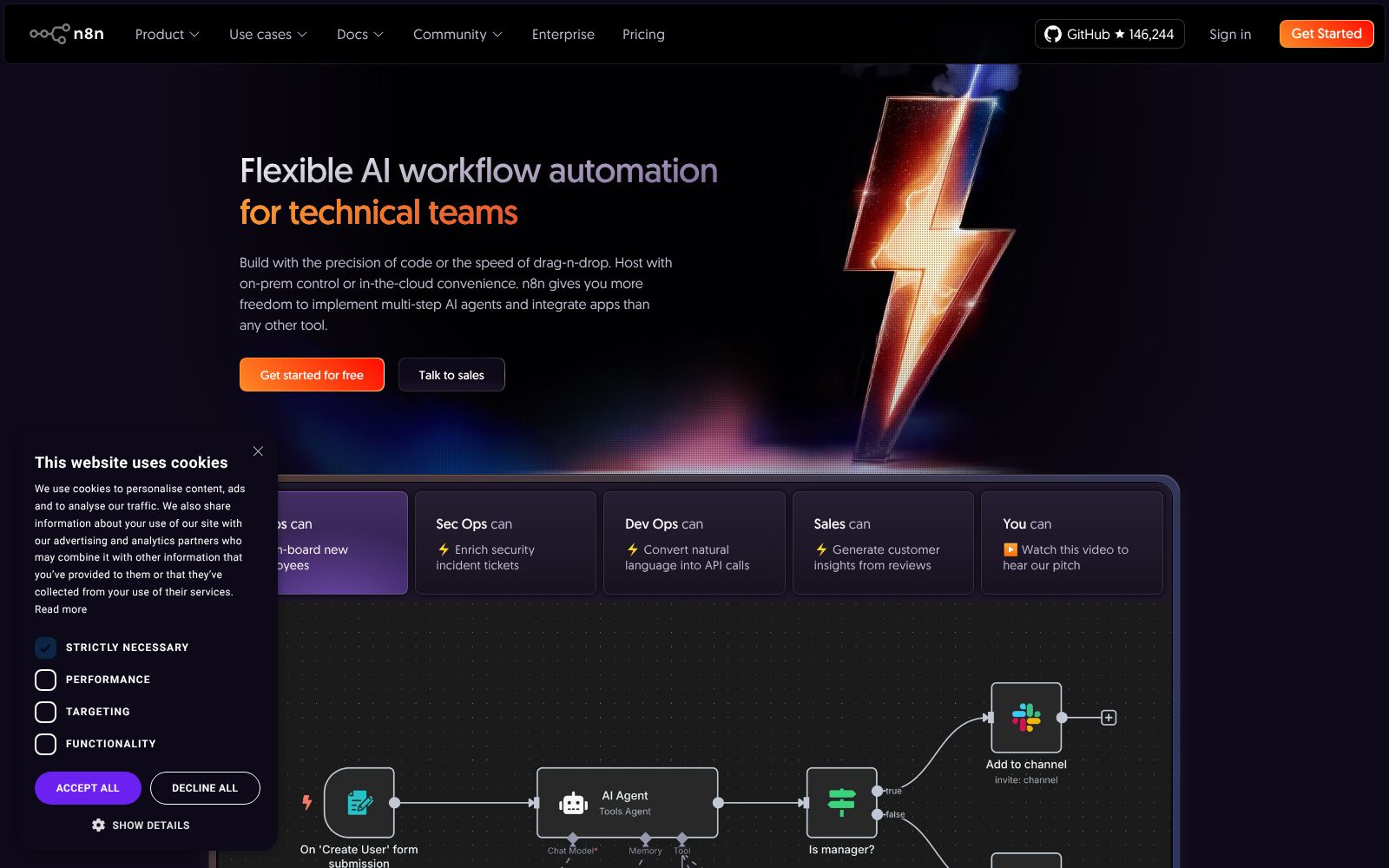Open the Read more cookie link
The height and width of the screenshot is (868, 1389).
point(61,609)
